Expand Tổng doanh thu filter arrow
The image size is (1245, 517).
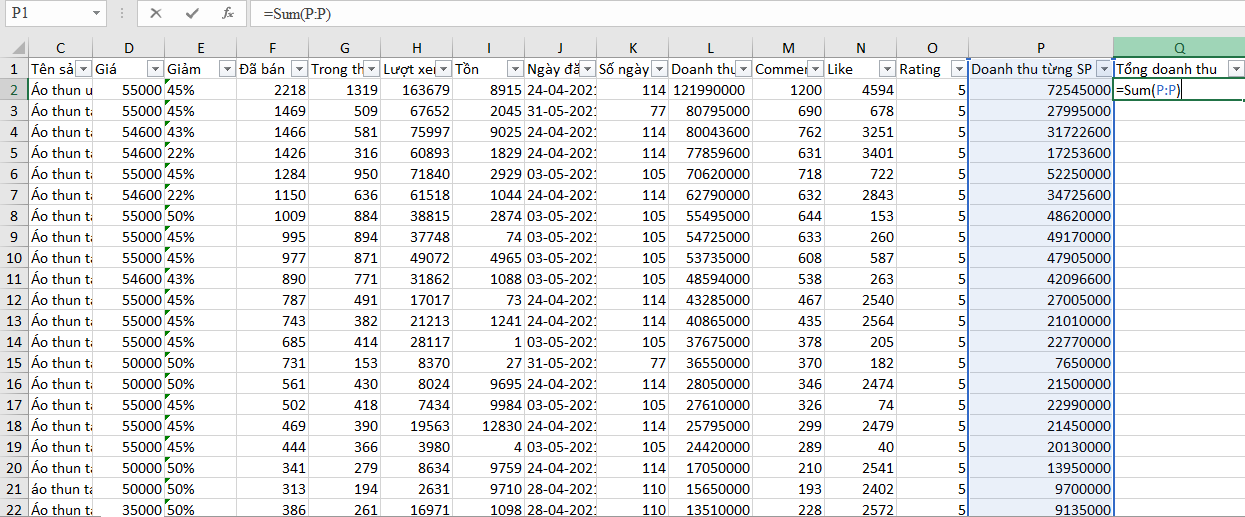1236,69
